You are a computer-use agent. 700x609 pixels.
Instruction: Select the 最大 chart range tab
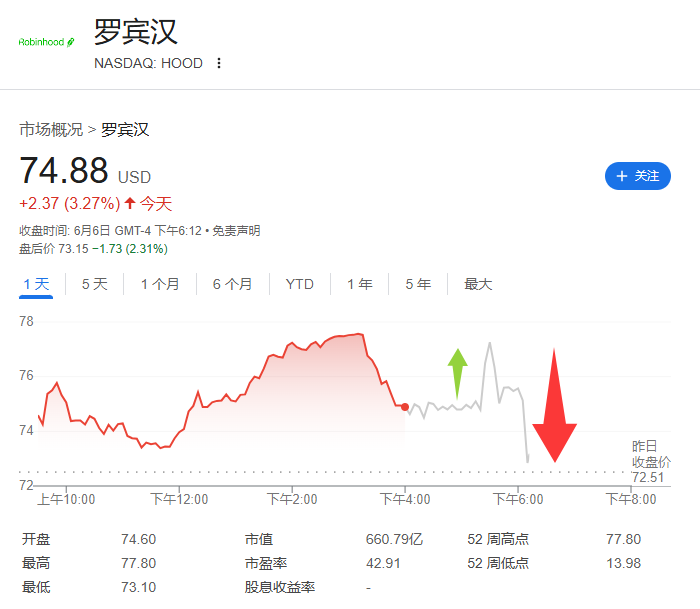(478, 284)
